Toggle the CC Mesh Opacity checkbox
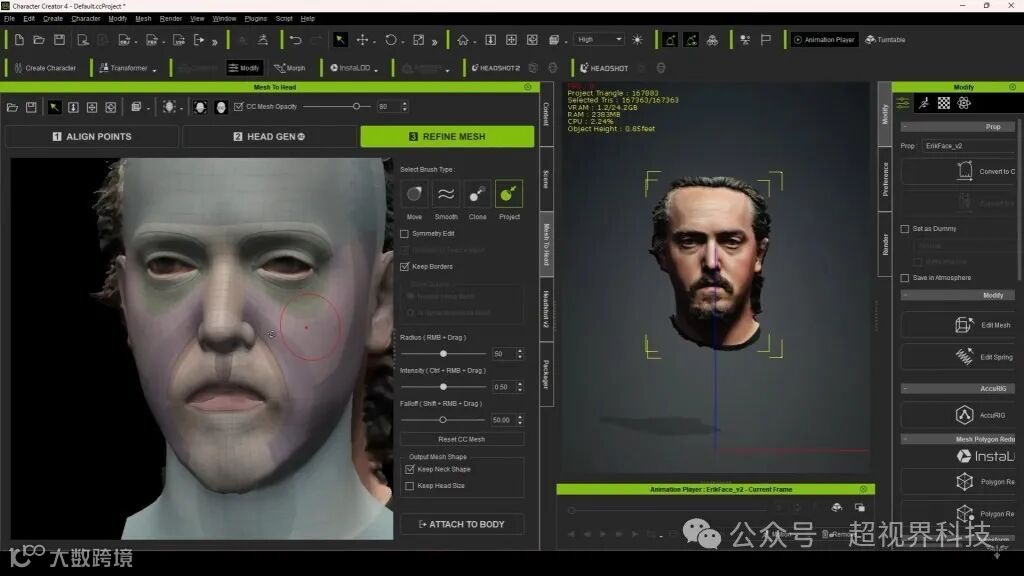The height and width of the screenshot is (576, 1024). tap(238, 106)
